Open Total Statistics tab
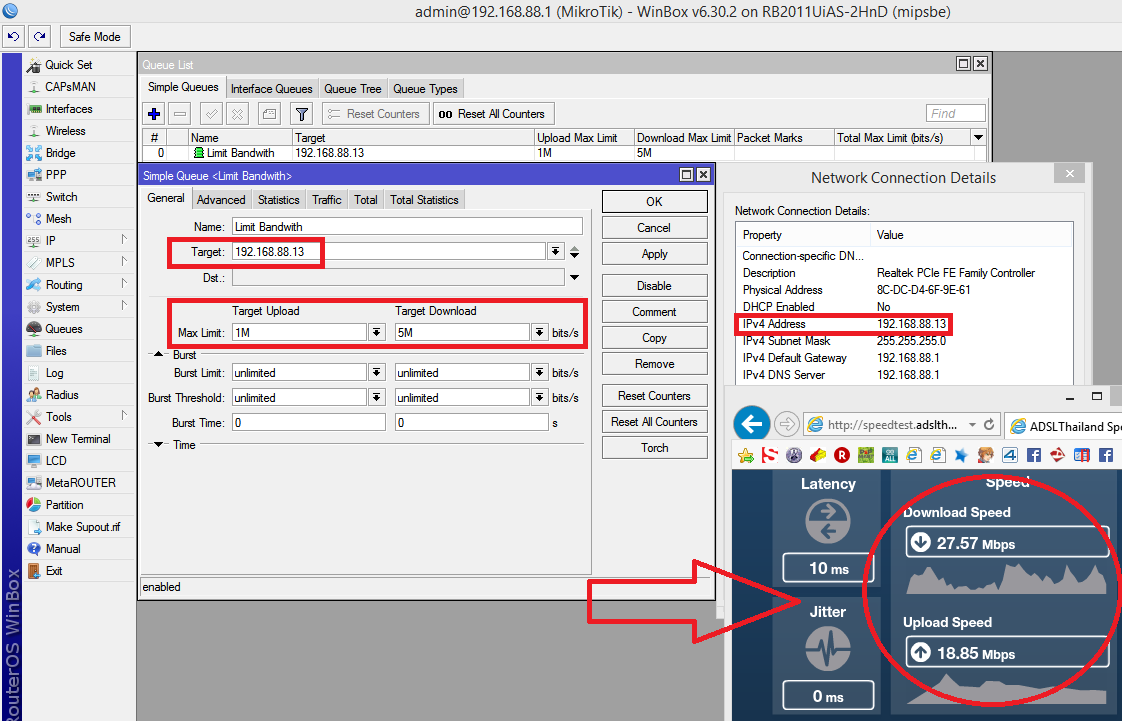Viewport: 1122px width, 721px height. (x=424, y=200)
